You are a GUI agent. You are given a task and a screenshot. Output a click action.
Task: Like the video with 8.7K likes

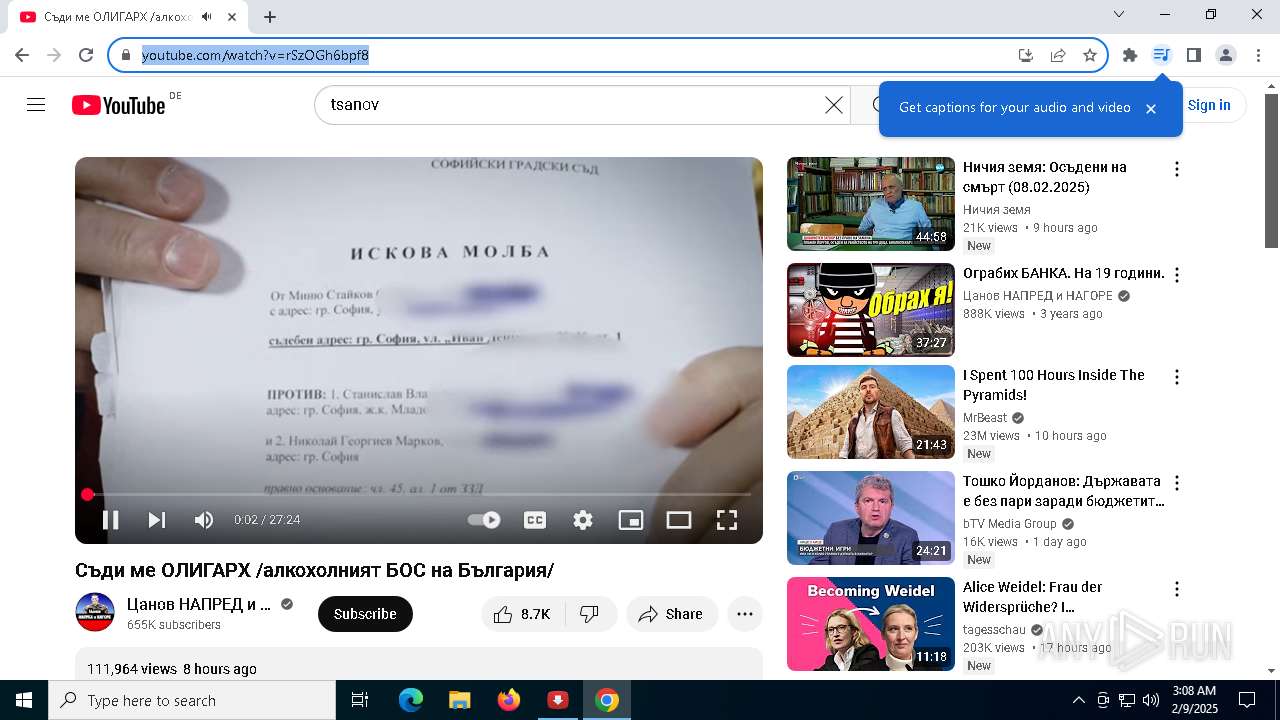coord(523,614)
